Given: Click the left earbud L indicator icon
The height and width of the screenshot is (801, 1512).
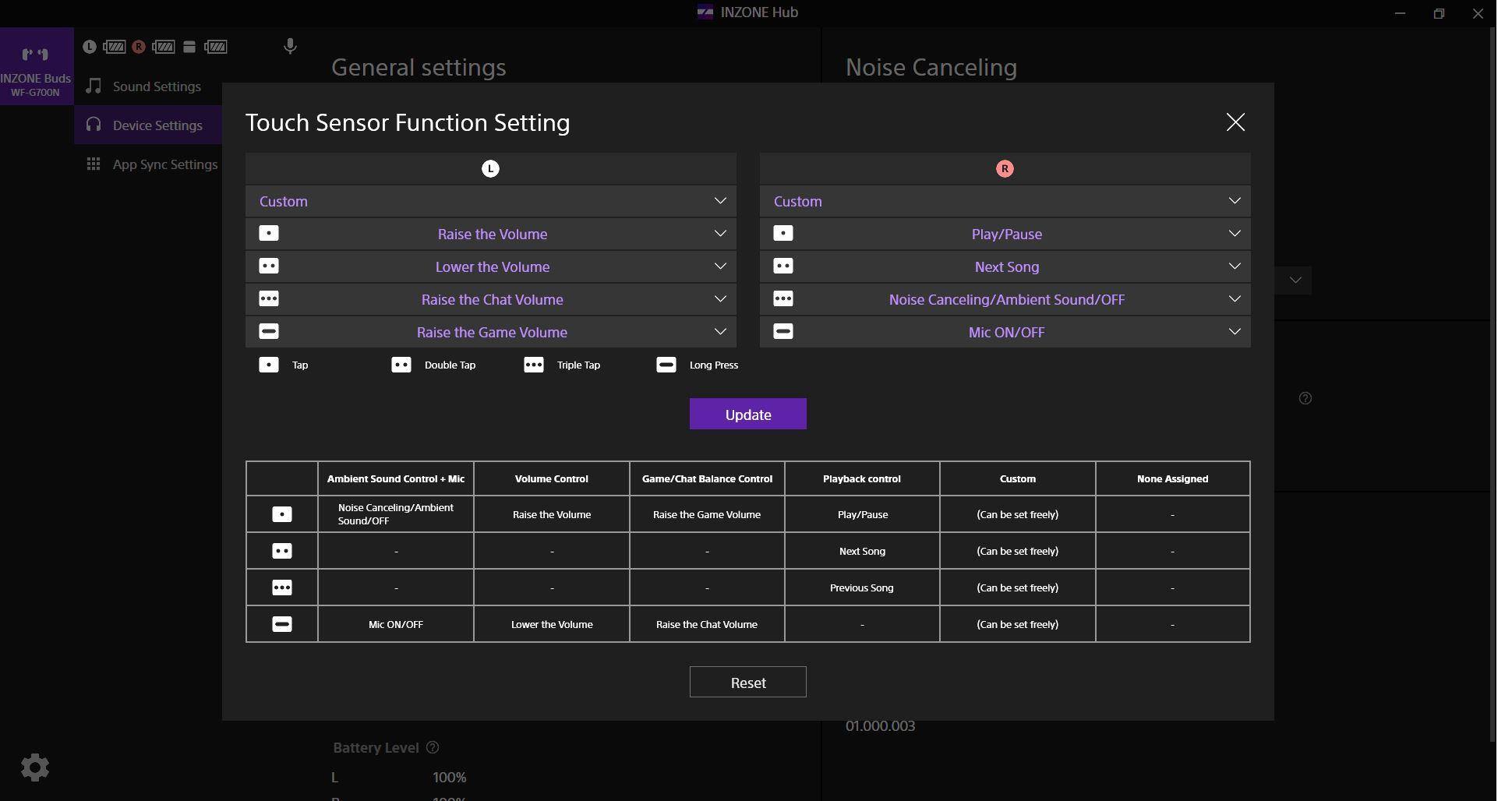Looking at the screenshot, I should point(90,47).
